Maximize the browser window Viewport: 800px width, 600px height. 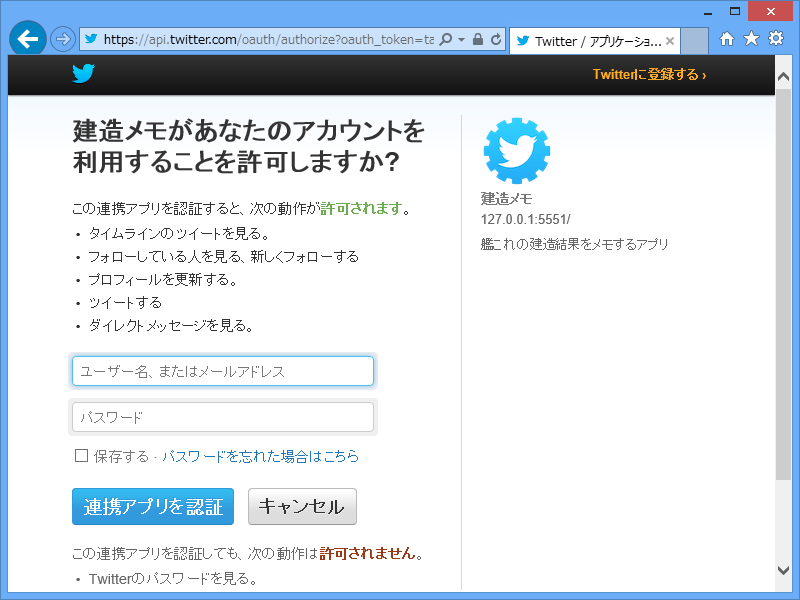click(x=735, y=11)
